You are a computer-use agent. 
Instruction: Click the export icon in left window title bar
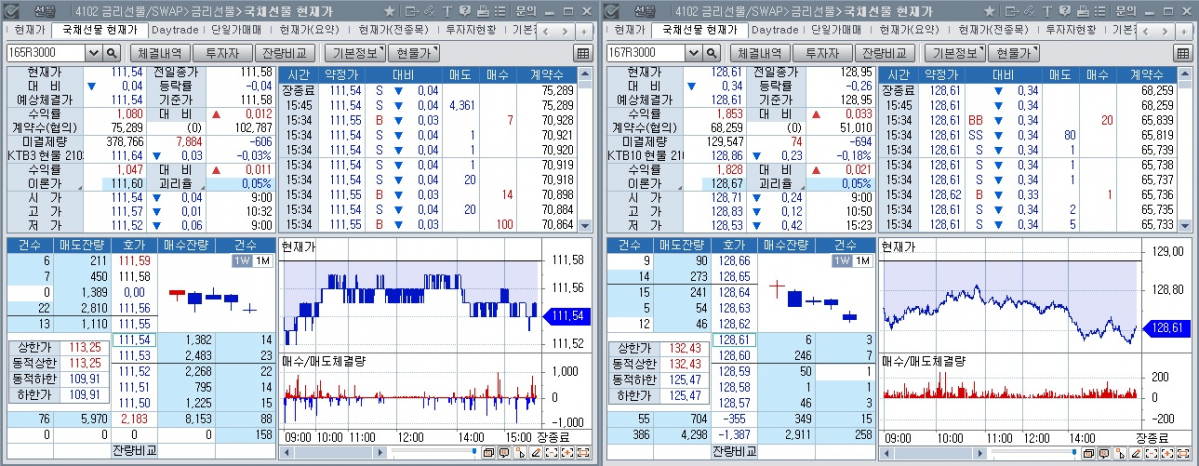point(411,11)
